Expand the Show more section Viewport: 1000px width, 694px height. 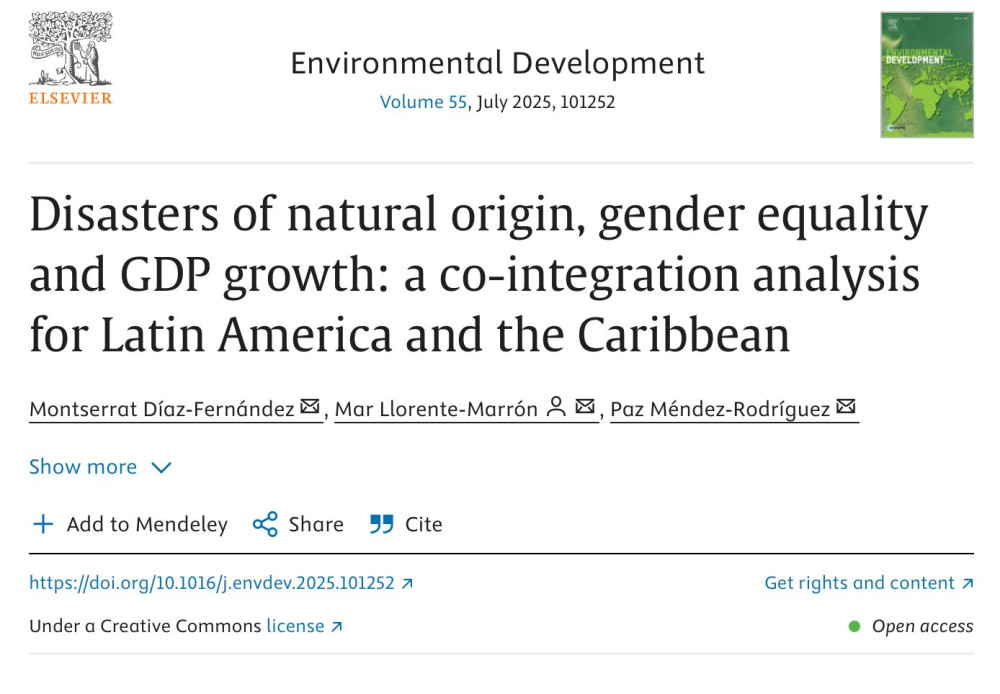[x=84, y=467]
